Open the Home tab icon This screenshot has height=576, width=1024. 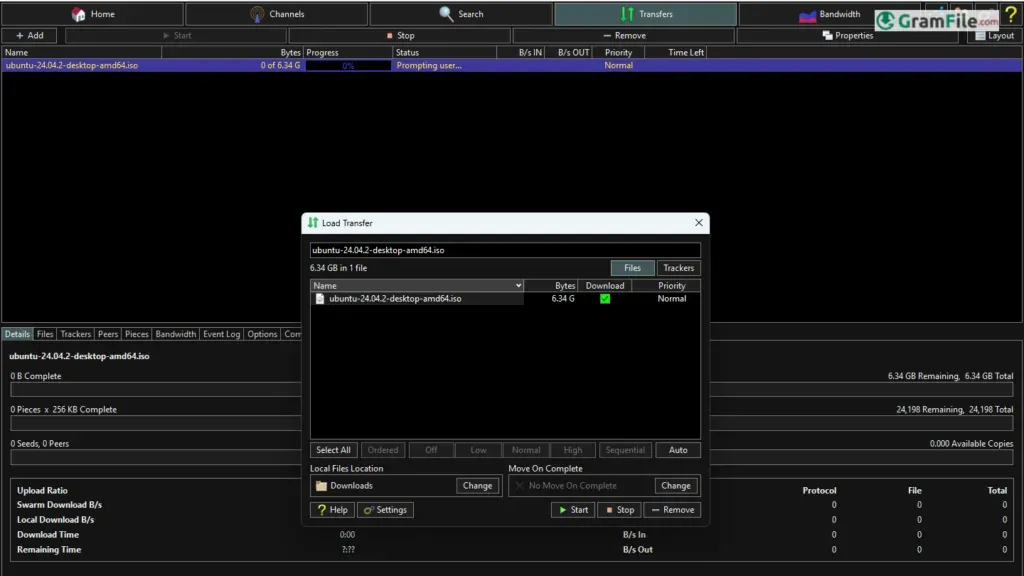(78, 14)
